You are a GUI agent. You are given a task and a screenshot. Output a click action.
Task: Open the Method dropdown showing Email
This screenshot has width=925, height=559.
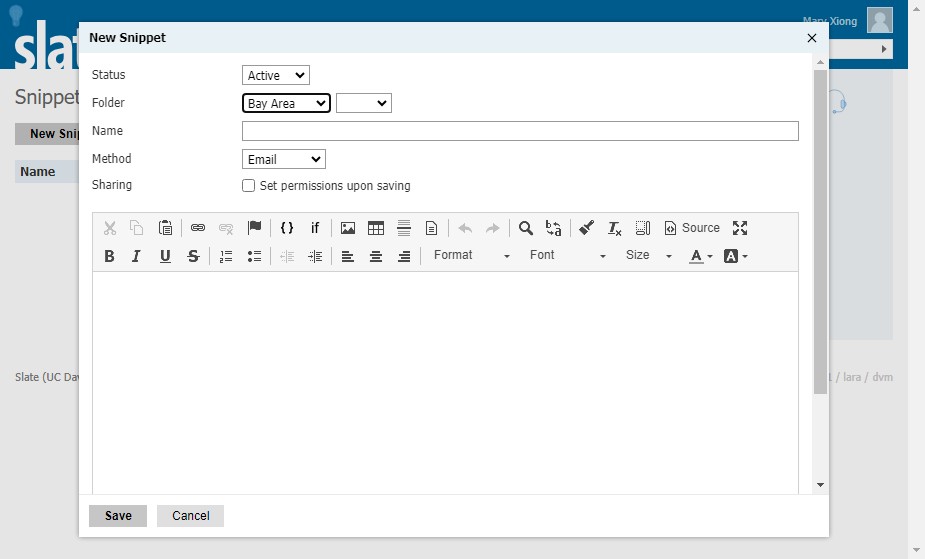284,159
